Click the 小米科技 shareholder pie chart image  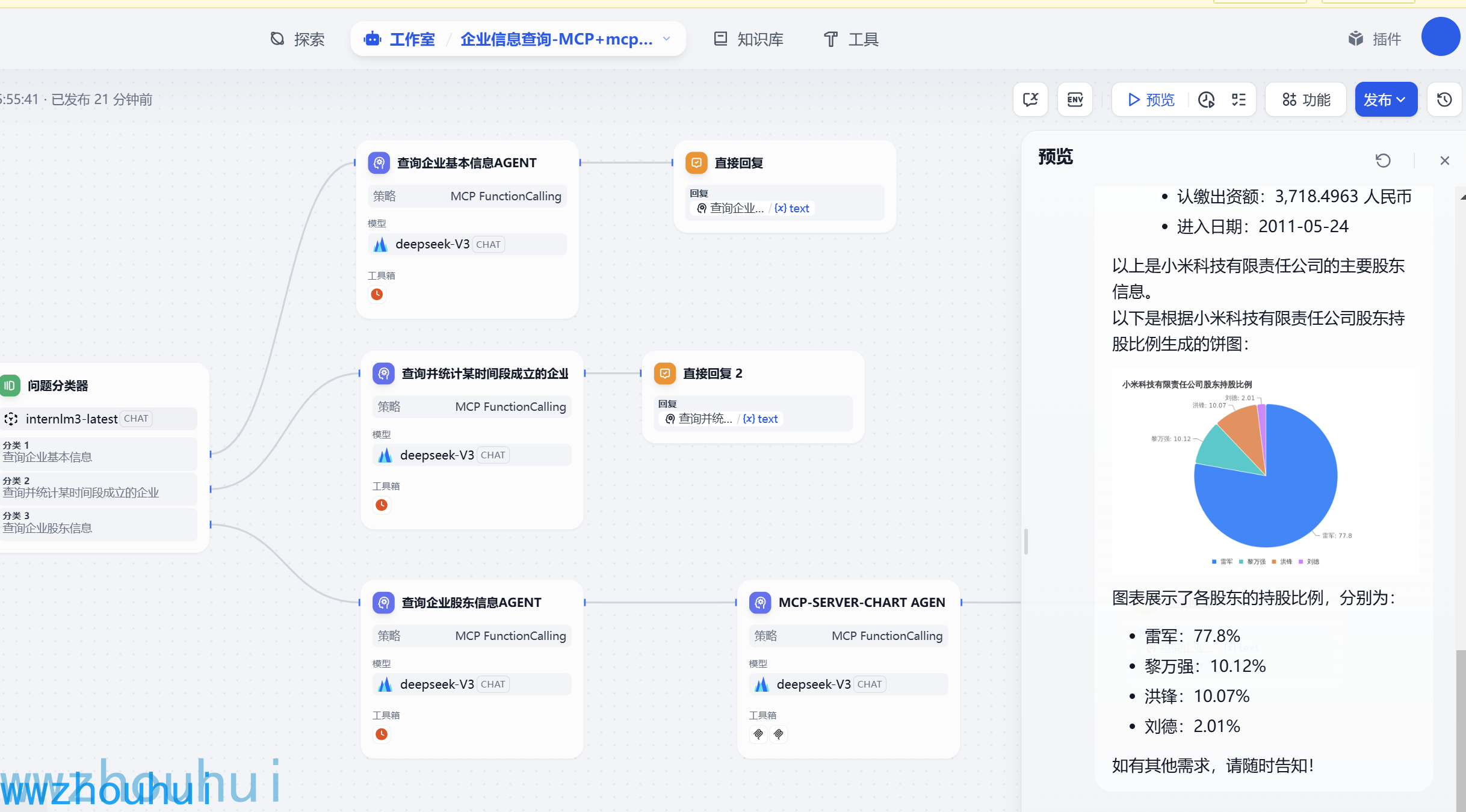(x=1265, y=473)
